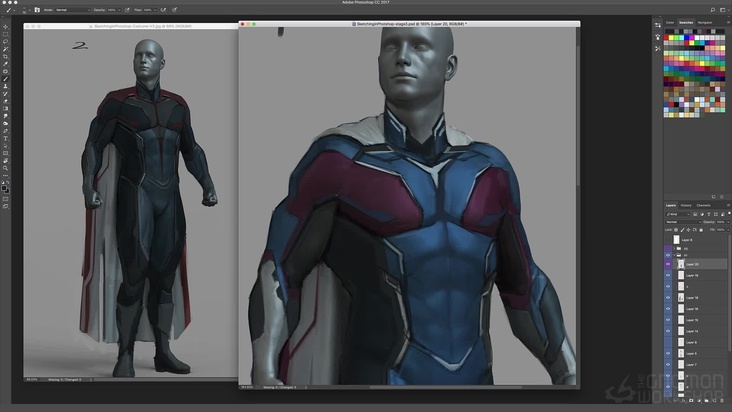Switch to the Navigator tab
The width and height of the screenshot is (732, 412).
[705, 22]
